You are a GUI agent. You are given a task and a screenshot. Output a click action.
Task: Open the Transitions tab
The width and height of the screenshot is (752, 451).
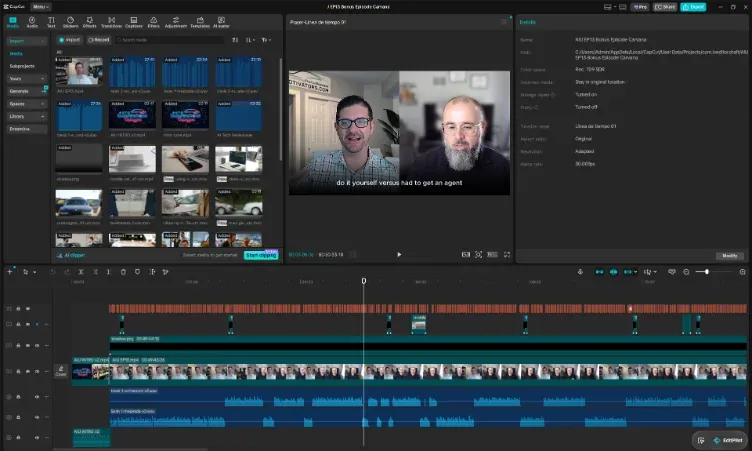point(111,22)
